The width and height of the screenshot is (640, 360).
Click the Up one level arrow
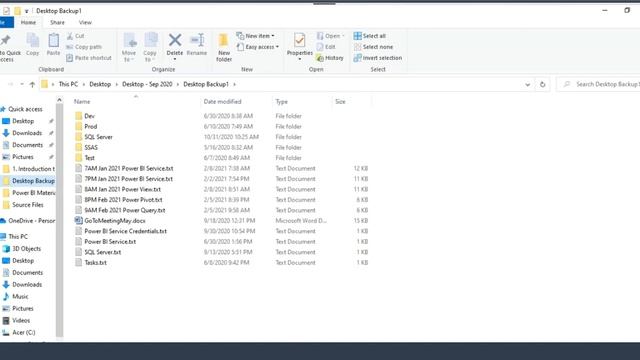tap(32, 84)
